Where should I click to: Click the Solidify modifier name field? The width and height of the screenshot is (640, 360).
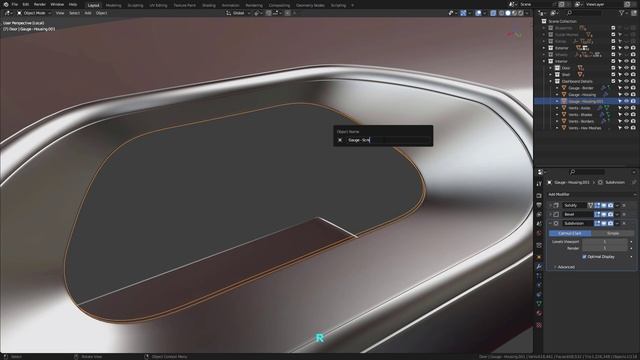coord(576,205)
